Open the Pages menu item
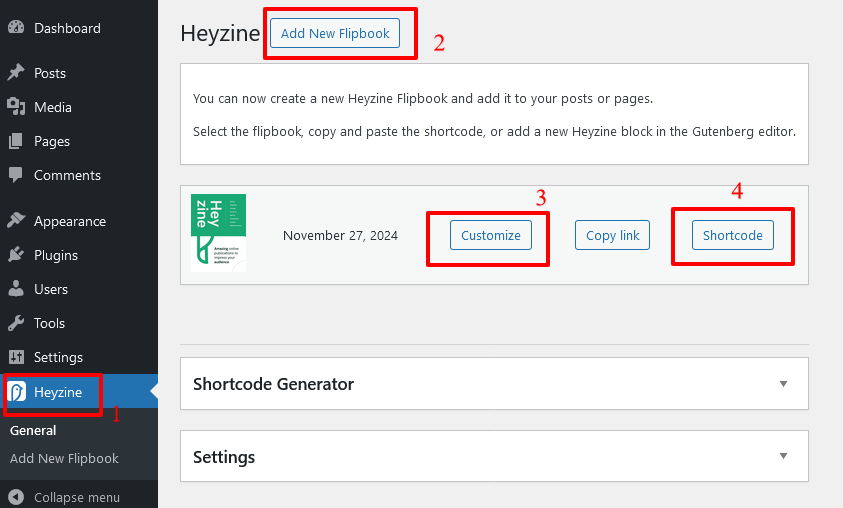Image resolution: width=843 pixels, height=508 pixels. (x=52, y=141)
